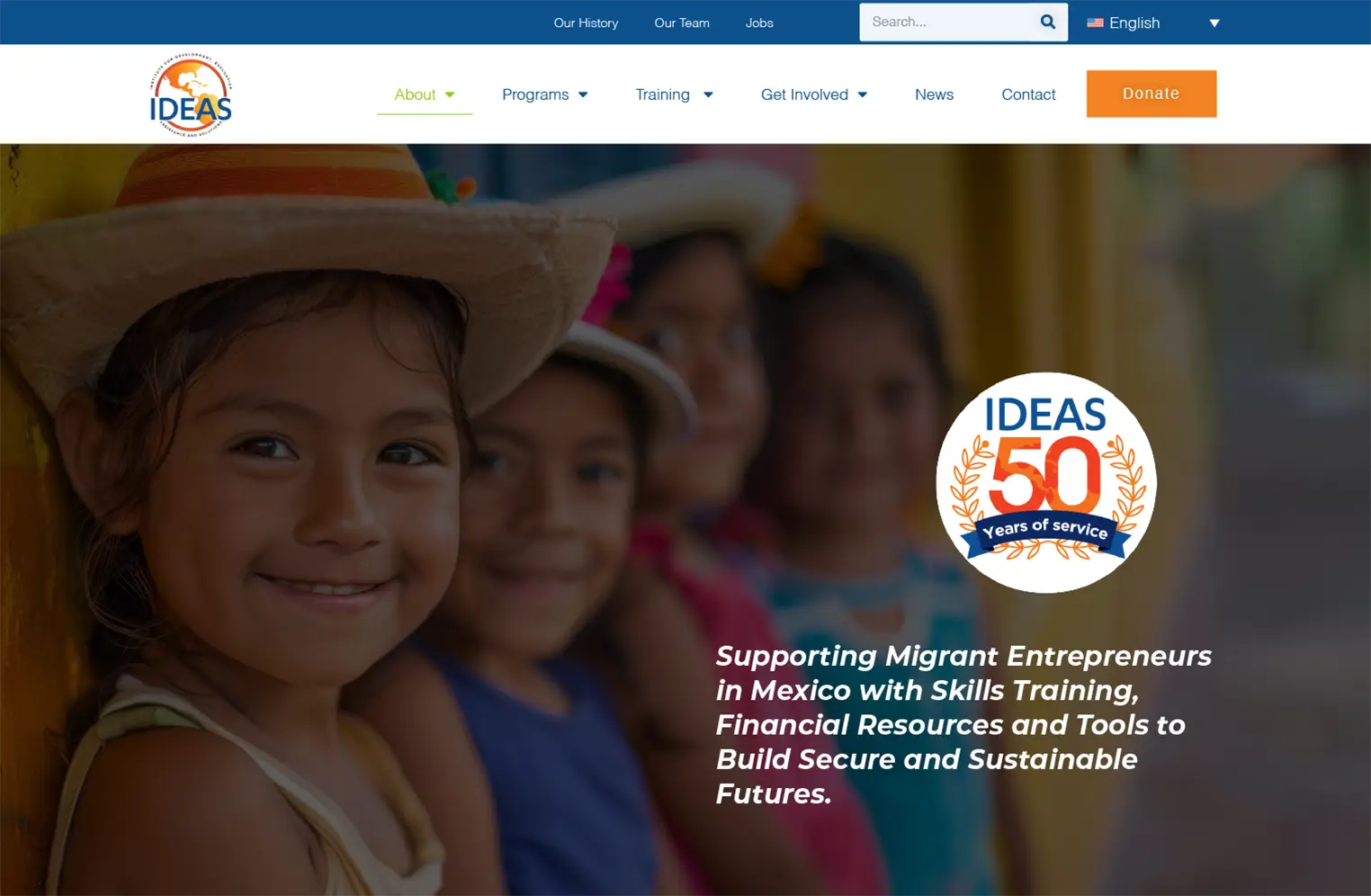Visit the Our Team link

682,23
